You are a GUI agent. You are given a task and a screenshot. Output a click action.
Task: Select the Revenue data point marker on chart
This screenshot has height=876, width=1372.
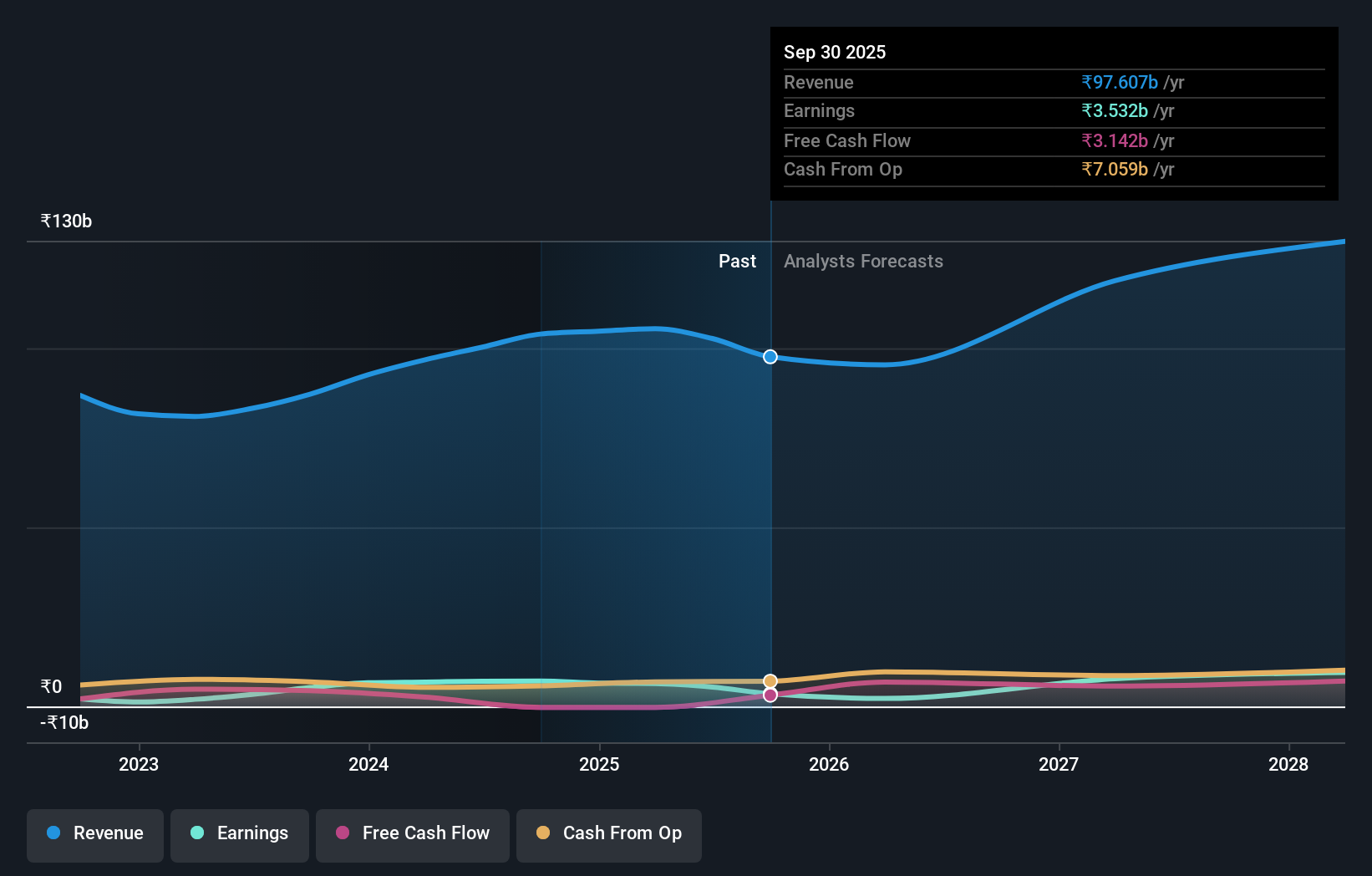(770, 357)
